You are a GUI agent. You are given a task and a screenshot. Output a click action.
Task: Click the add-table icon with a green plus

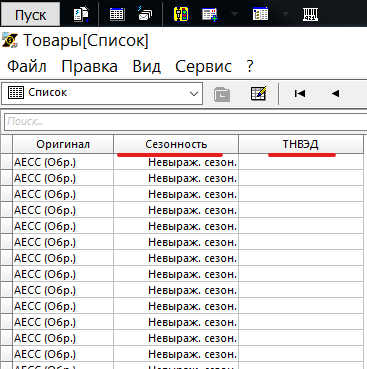coord(210,14)
